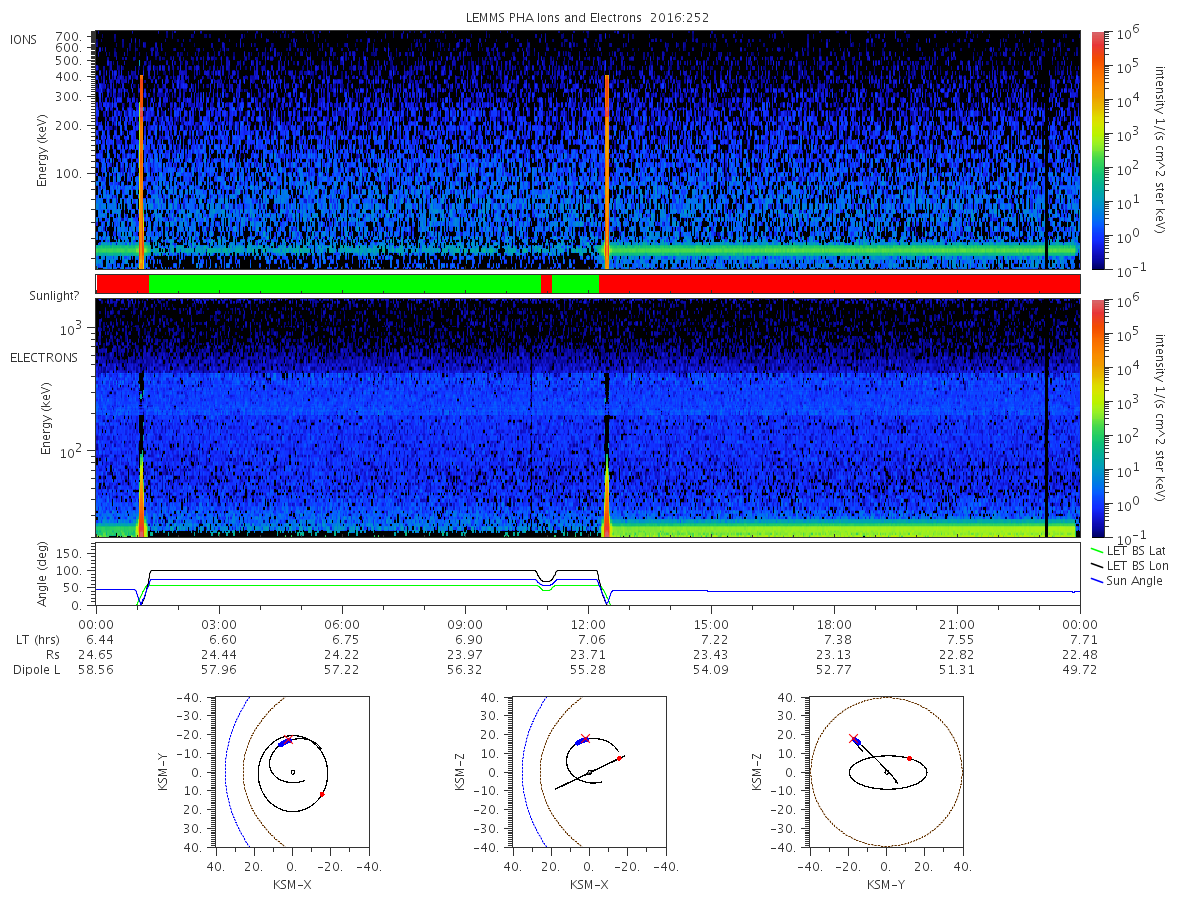Image resolution: width=1200 pixels, height=900 pixels.
Task: Open the KSM-X versus KSM-Y orbit plot
Action: point(291,772)
